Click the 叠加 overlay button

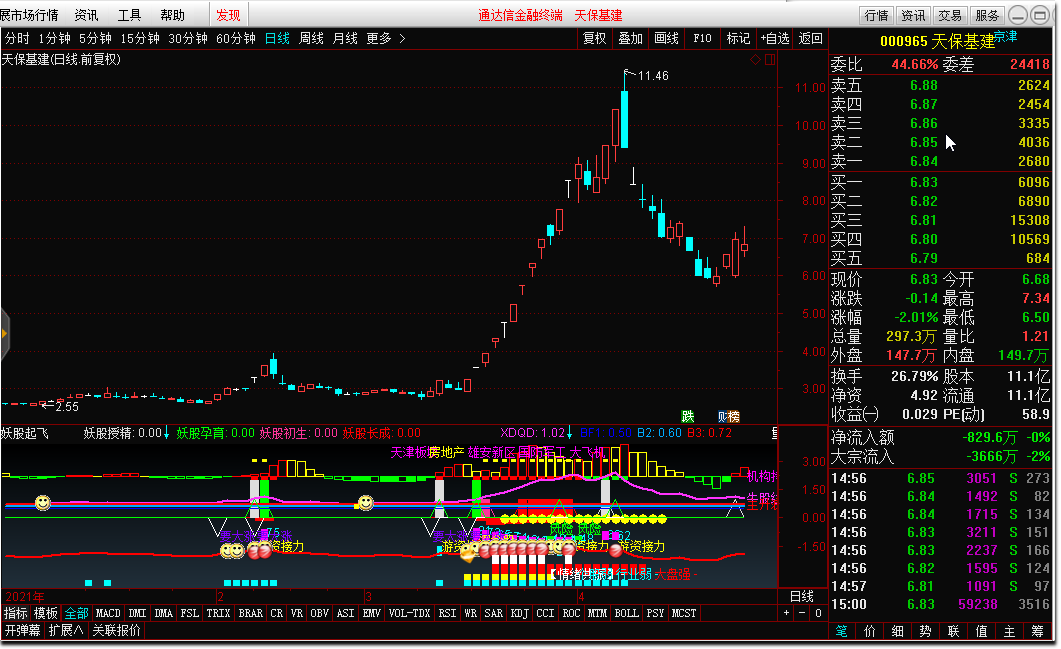631,39
